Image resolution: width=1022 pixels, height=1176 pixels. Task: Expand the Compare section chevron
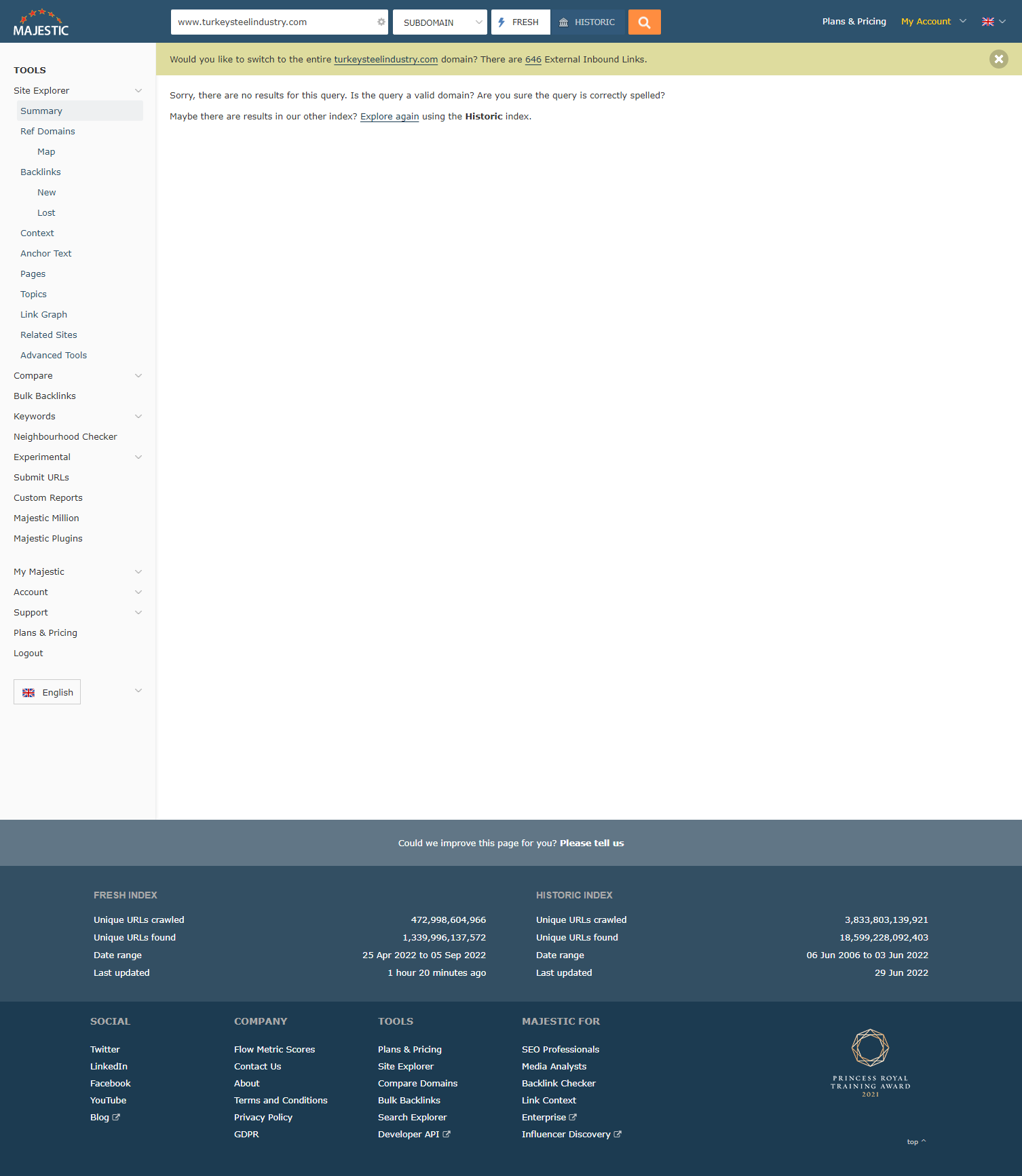point(138,376)
